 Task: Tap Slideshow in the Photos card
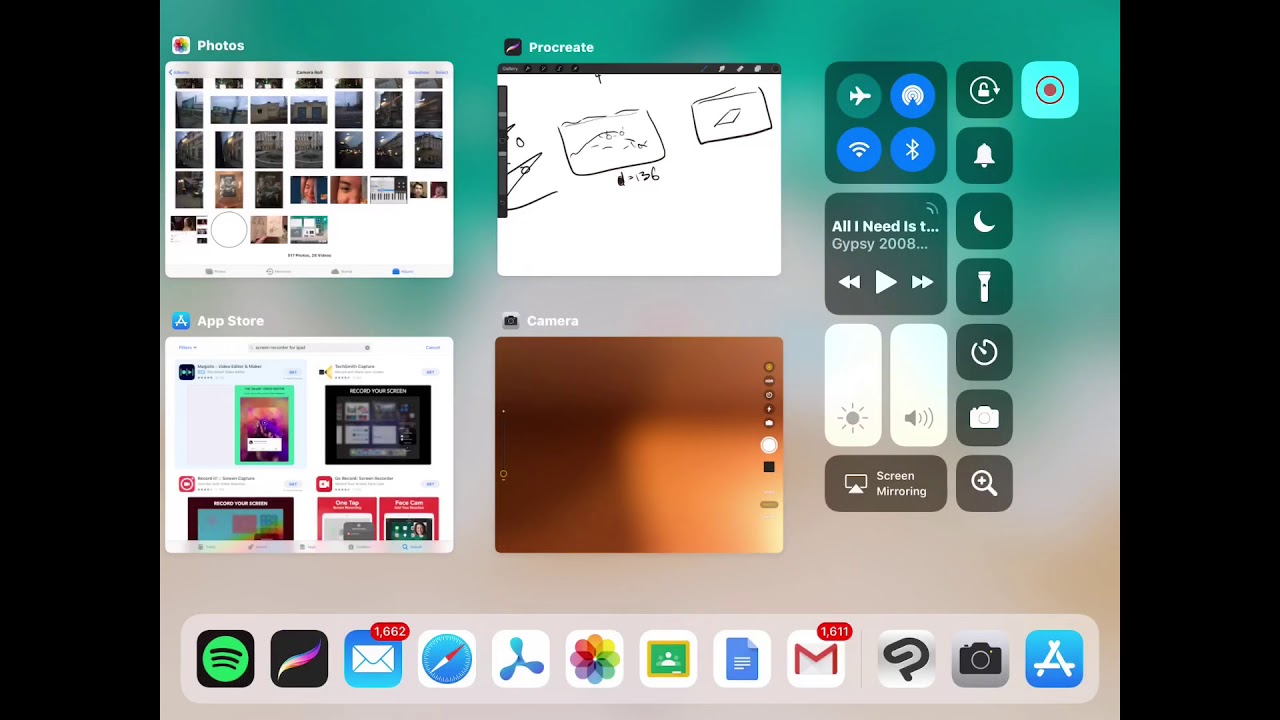[x=418, y=73]
